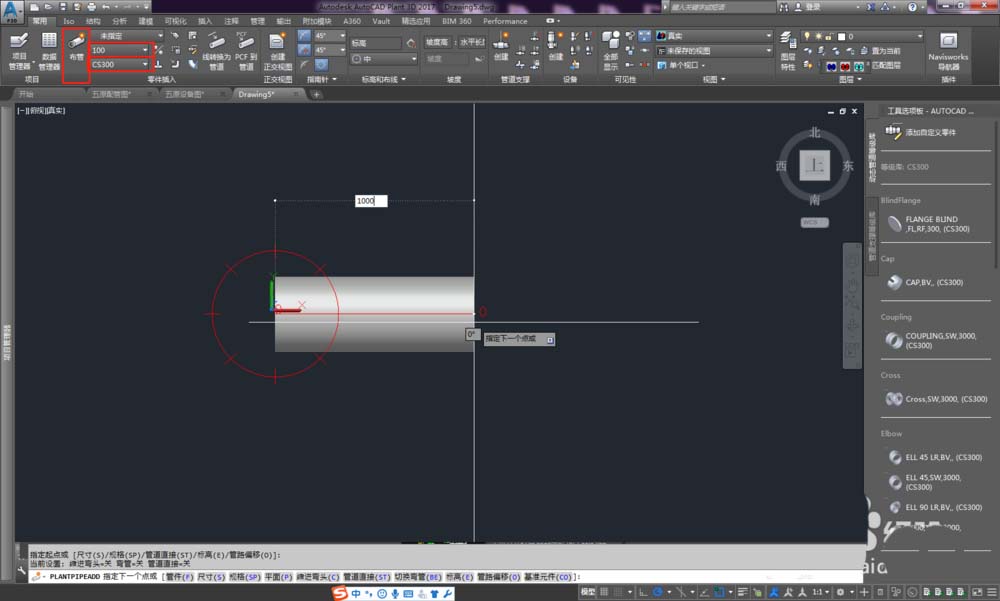Screen dimensions: 1000x601
Task: Click the Save icon in quick access toolbar
Action: [x=63, y=7]
